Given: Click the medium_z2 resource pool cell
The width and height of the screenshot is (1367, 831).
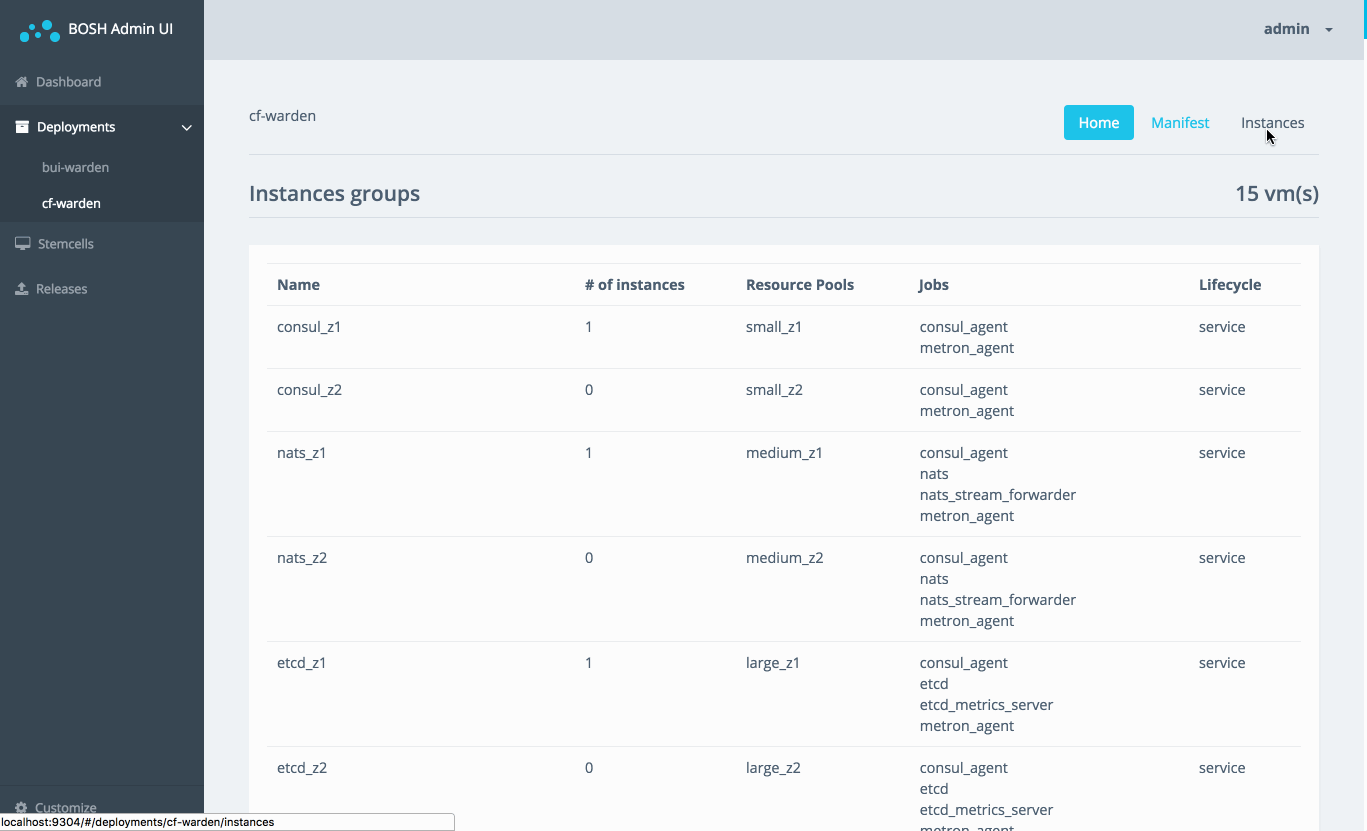Looking at the screenshot, I should tap(785, 558).
